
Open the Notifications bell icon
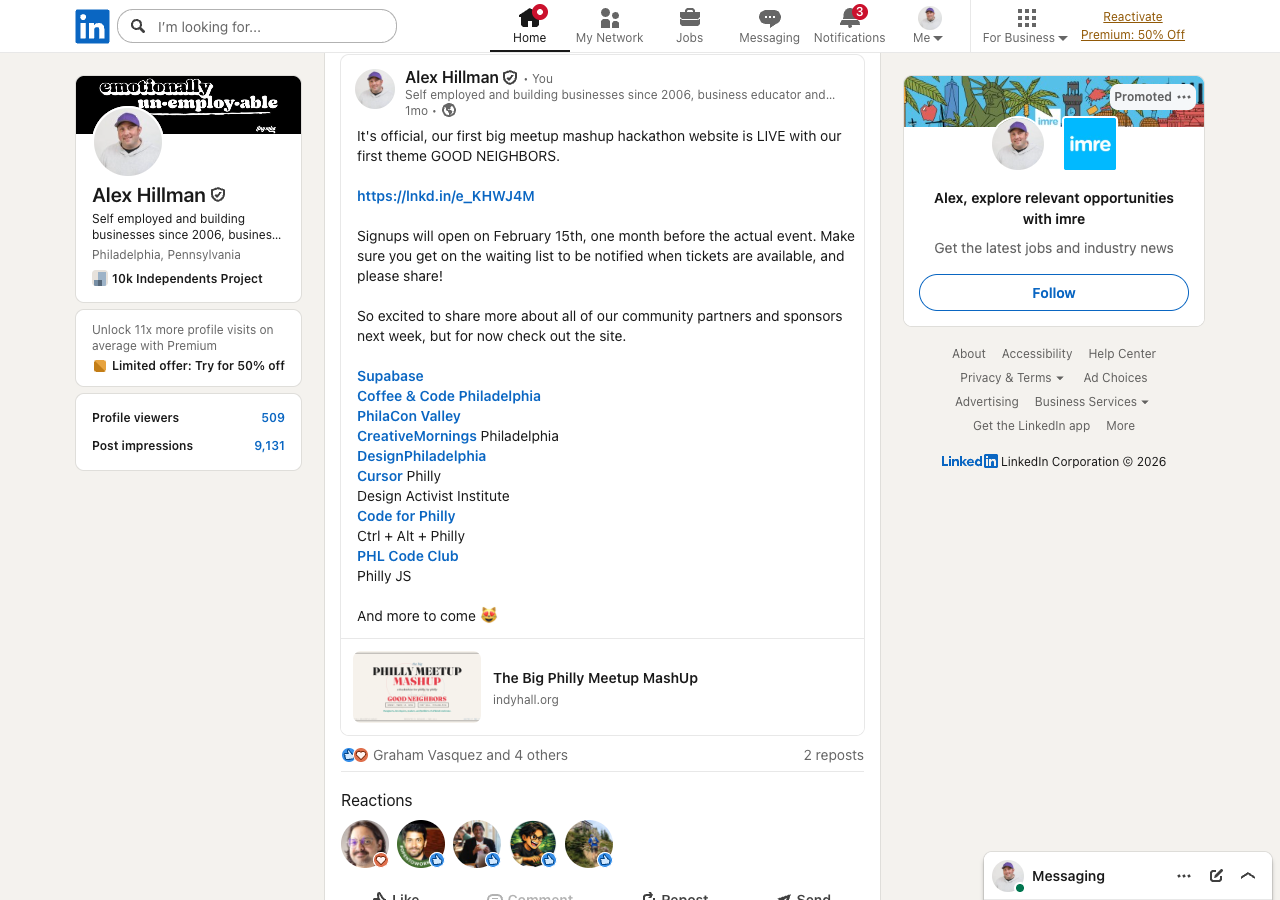click(x=849, y=18)
